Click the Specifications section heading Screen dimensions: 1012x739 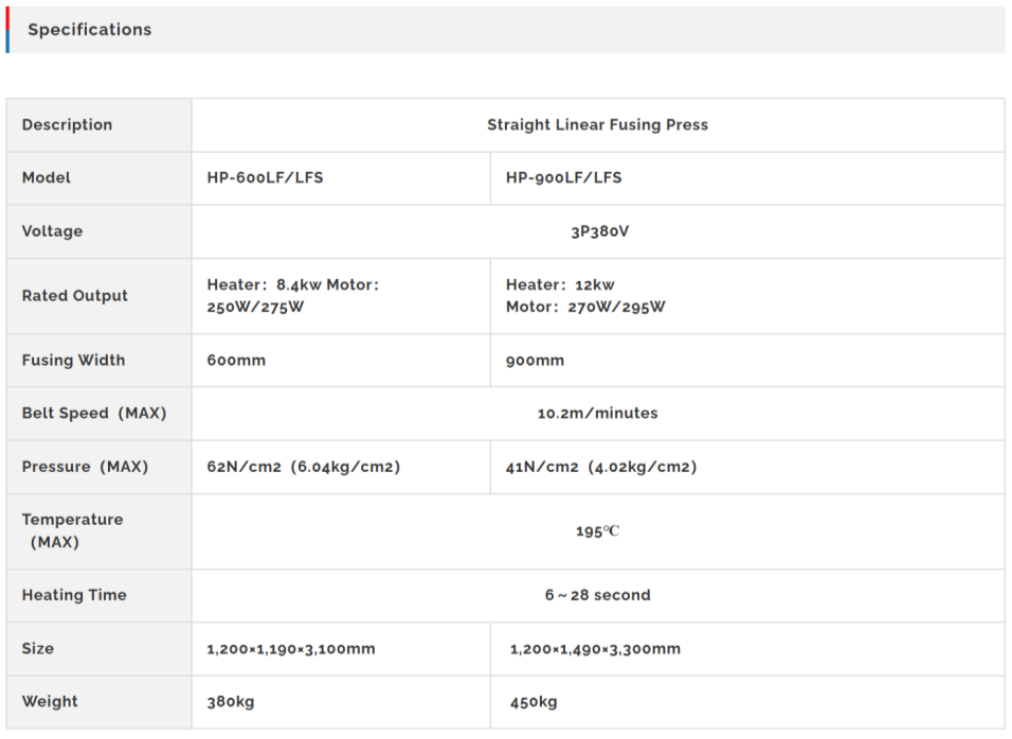click(x=90, y=30)
